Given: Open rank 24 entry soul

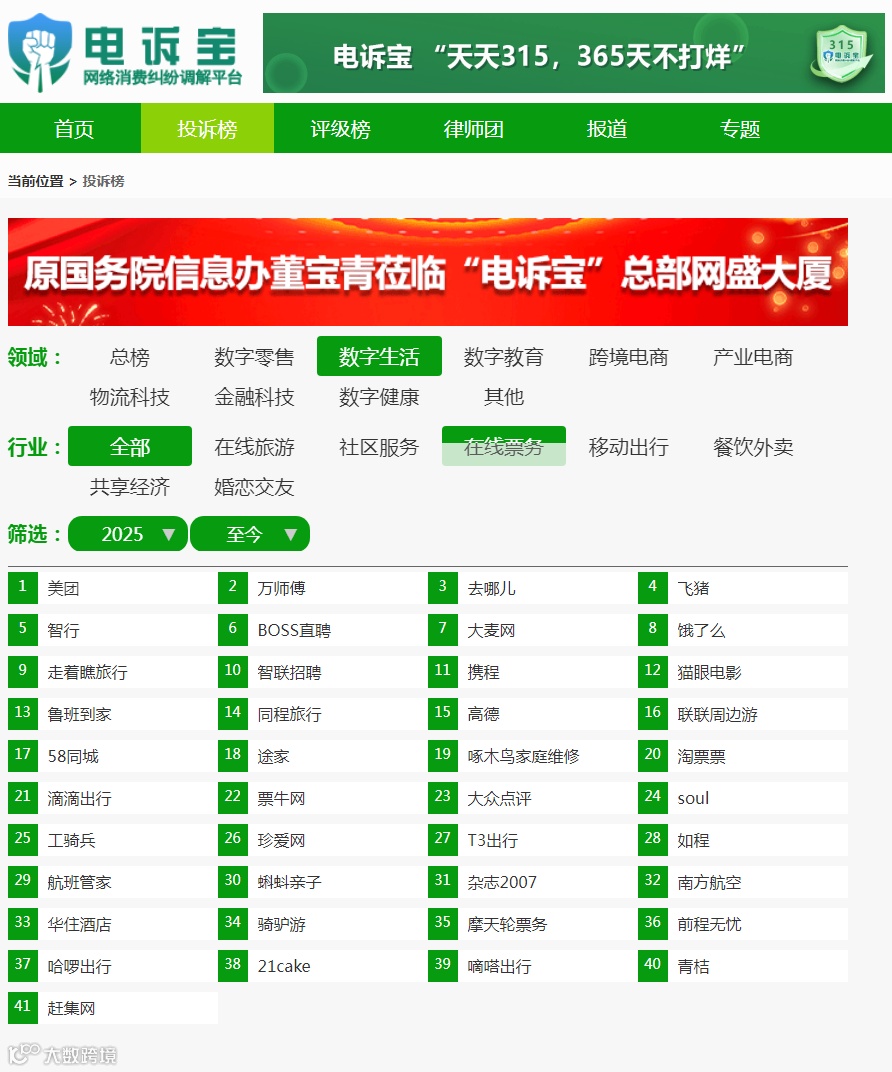Looking at the screenshot, I should [x=743, y=798].
